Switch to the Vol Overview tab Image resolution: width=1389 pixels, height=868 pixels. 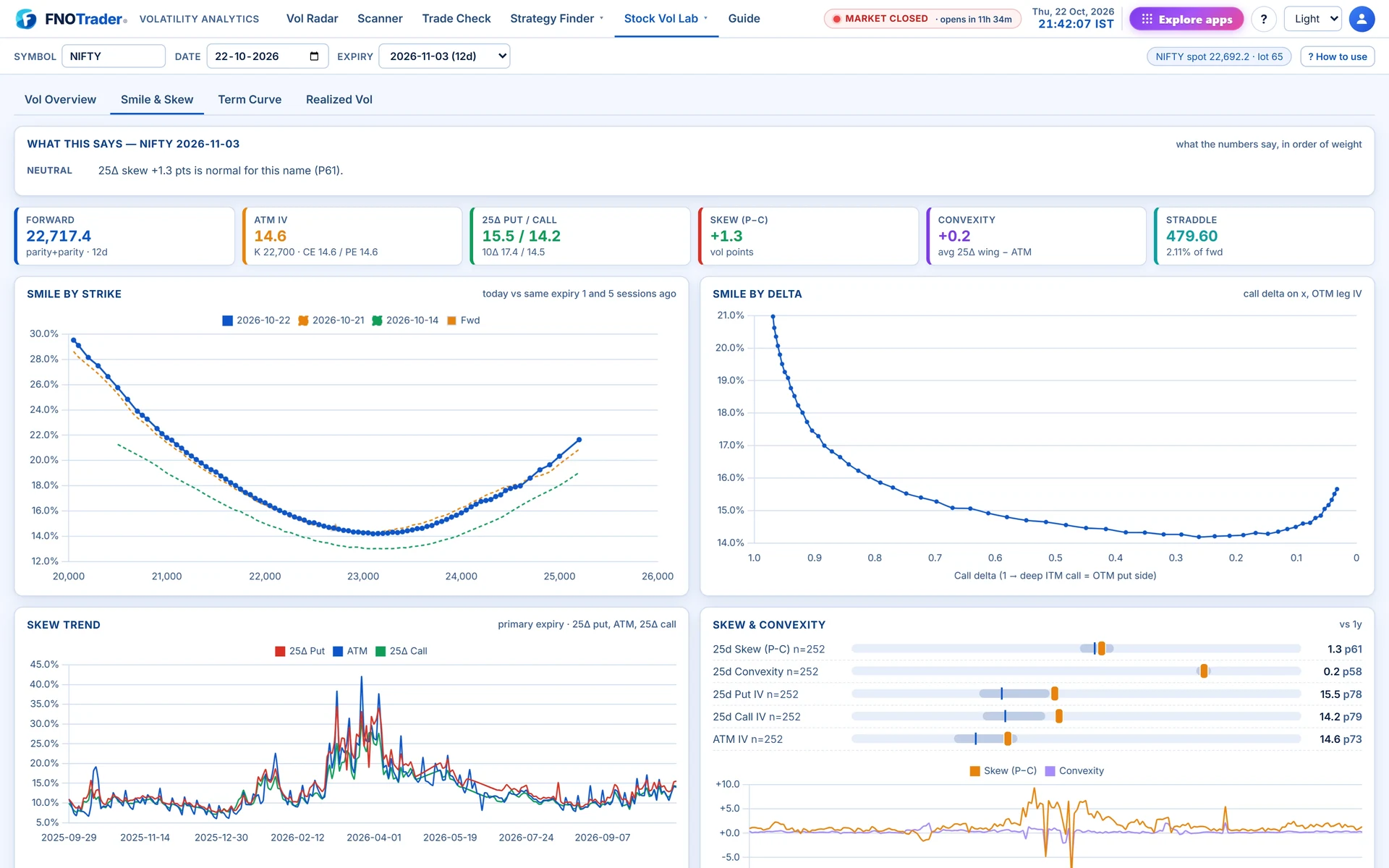point(60,100)
